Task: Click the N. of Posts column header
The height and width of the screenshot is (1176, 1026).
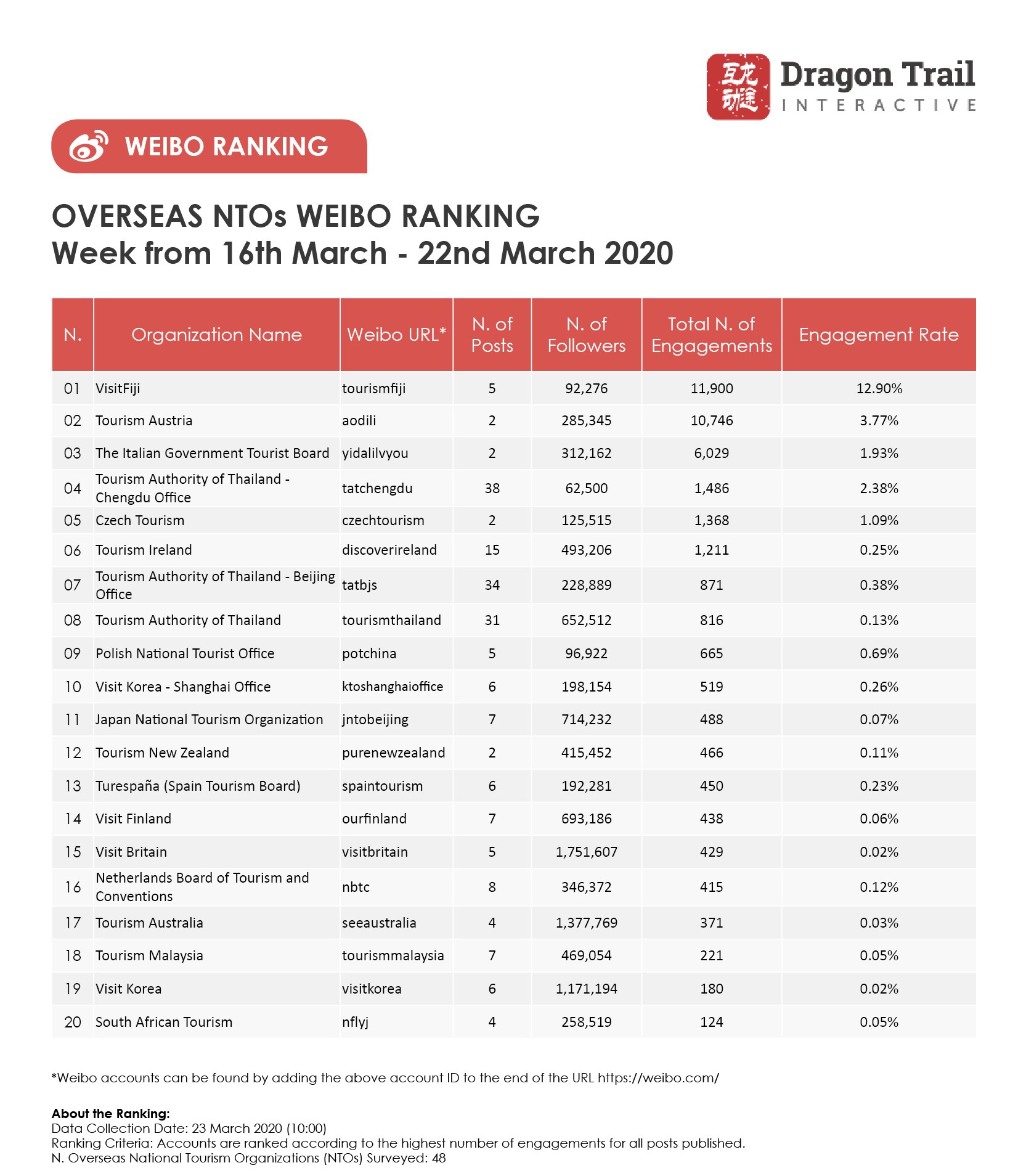Action: [x=492, y=335]
